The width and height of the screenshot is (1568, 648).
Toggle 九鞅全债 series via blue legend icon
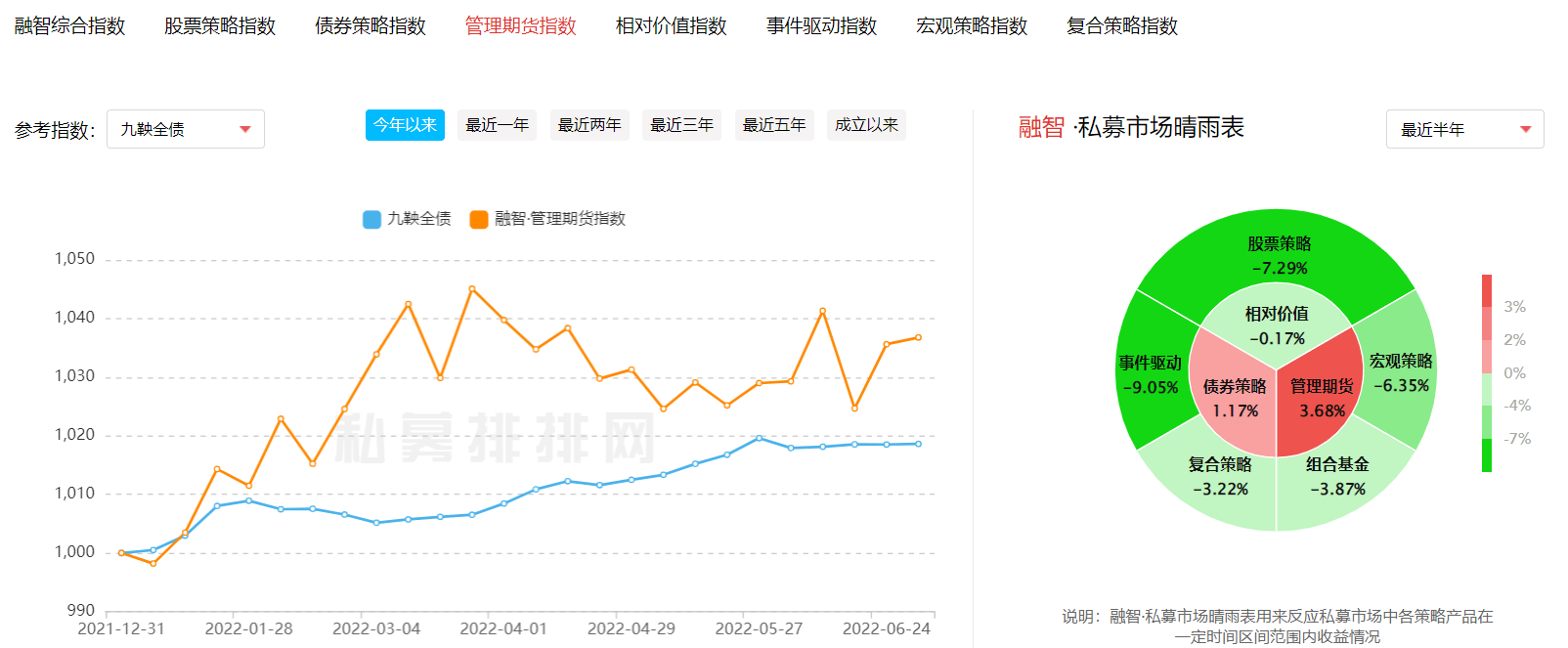pos(371,219)
